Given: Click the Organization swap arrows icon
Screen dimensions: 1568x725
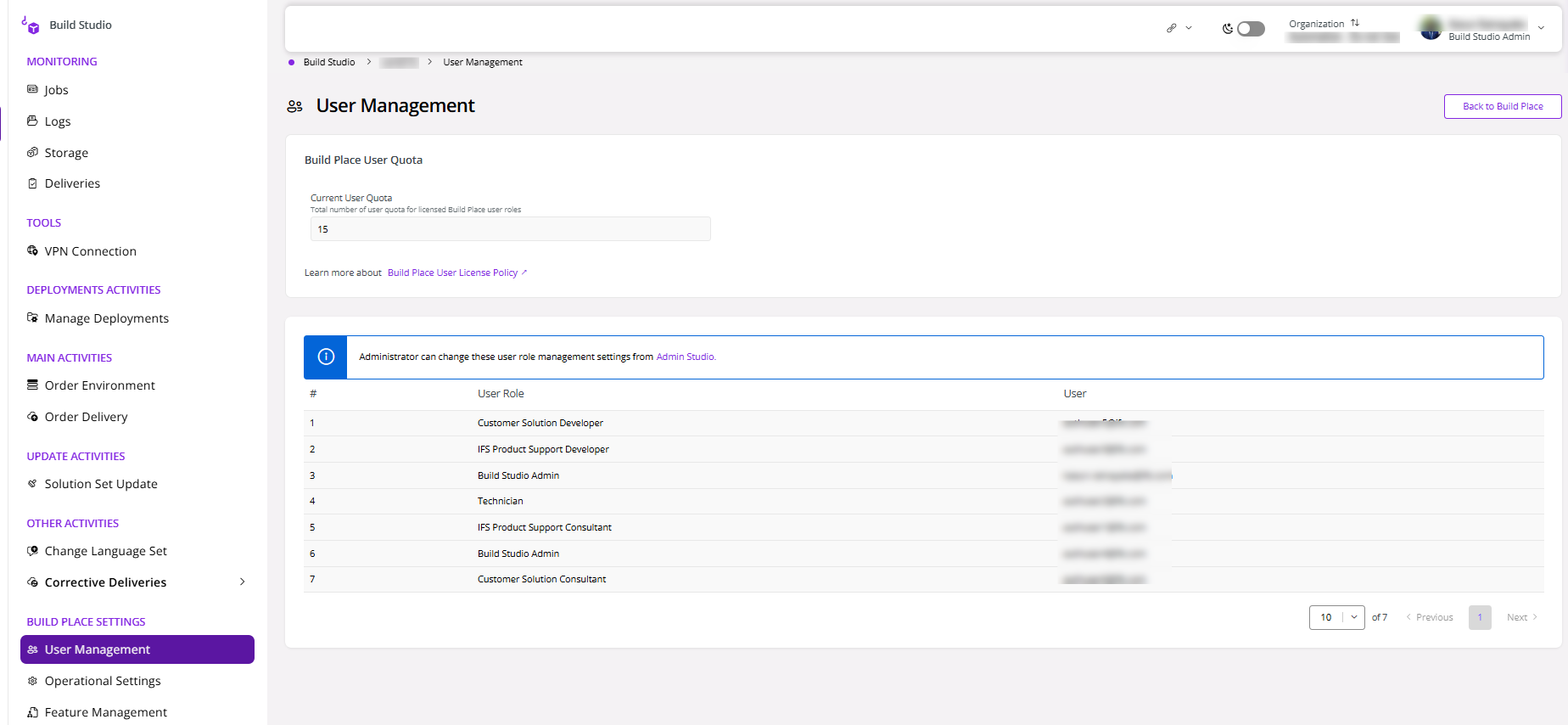Looking at the screenshot, I should coord(1355,23).
